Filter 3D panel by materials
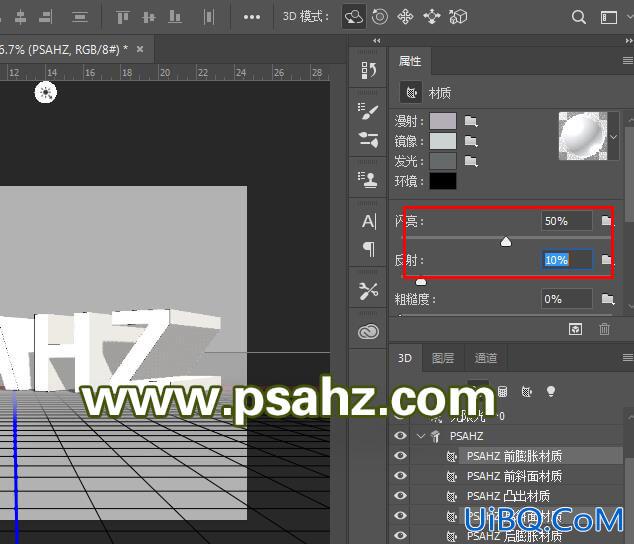Screen dimensions: 634x544 [x=526, y=391]
